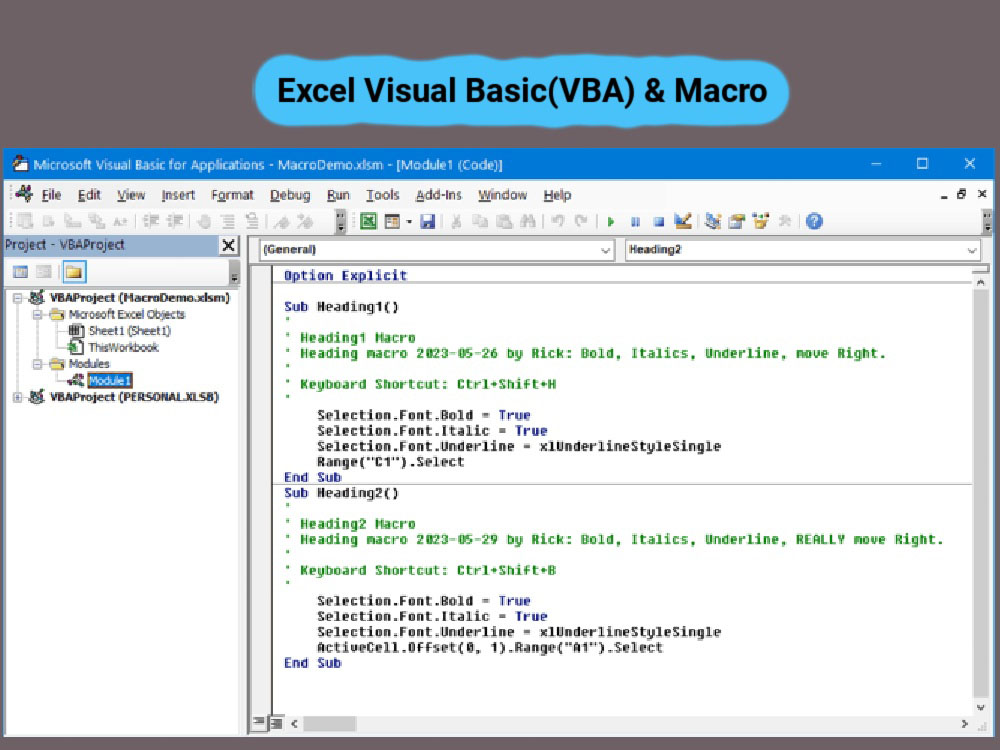The height and width of the screenshot is (750, 1000).
Task: Collapse the Modules folder
Action: click(38, 364)
